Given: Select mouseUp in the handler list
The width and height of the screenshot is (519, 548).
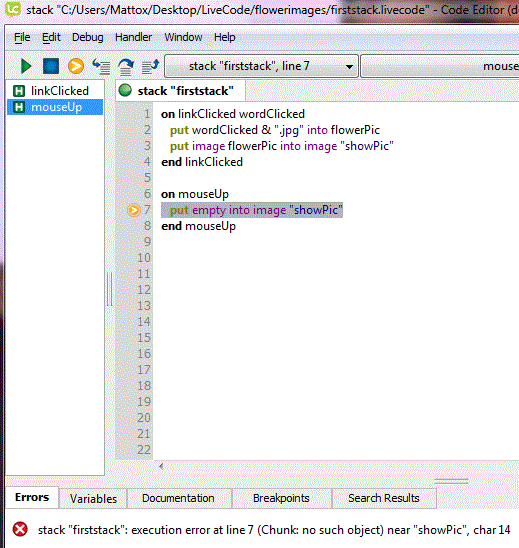Looking at the screenshot, I should 55,107.
